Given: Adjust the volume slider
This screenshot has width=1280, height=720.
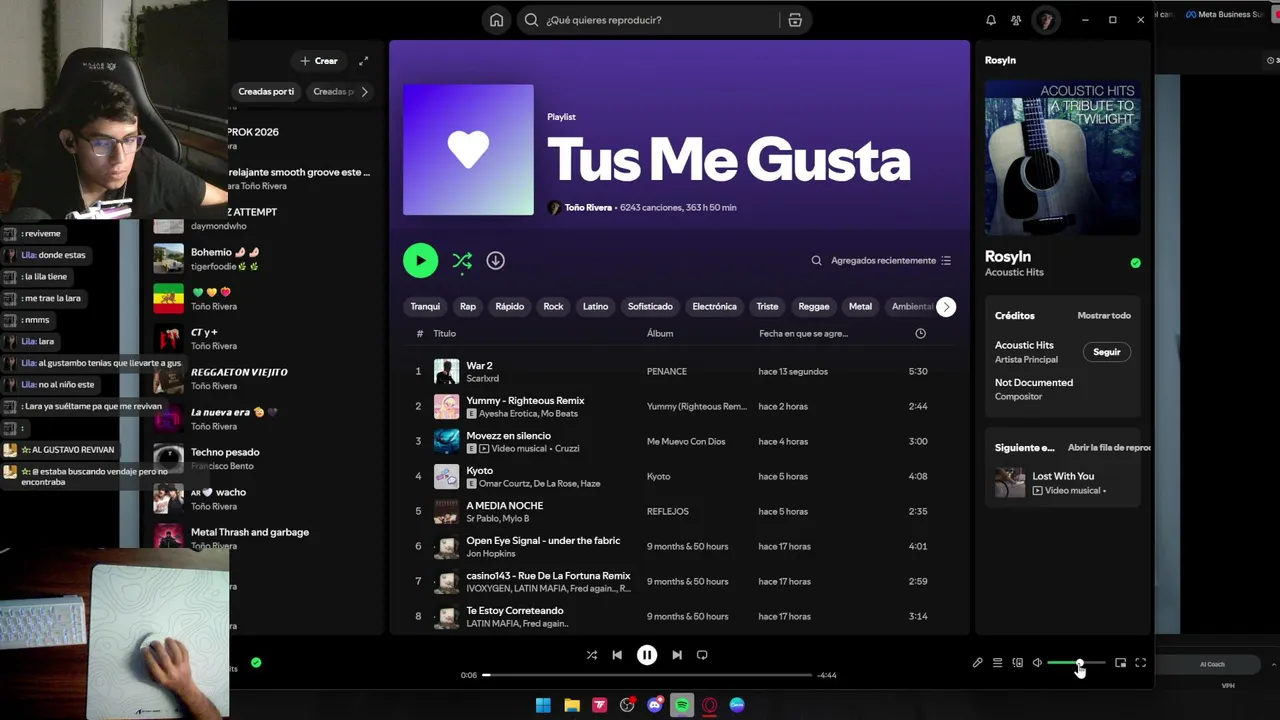Looking at the screenshot, I should tap(1076, 663).
